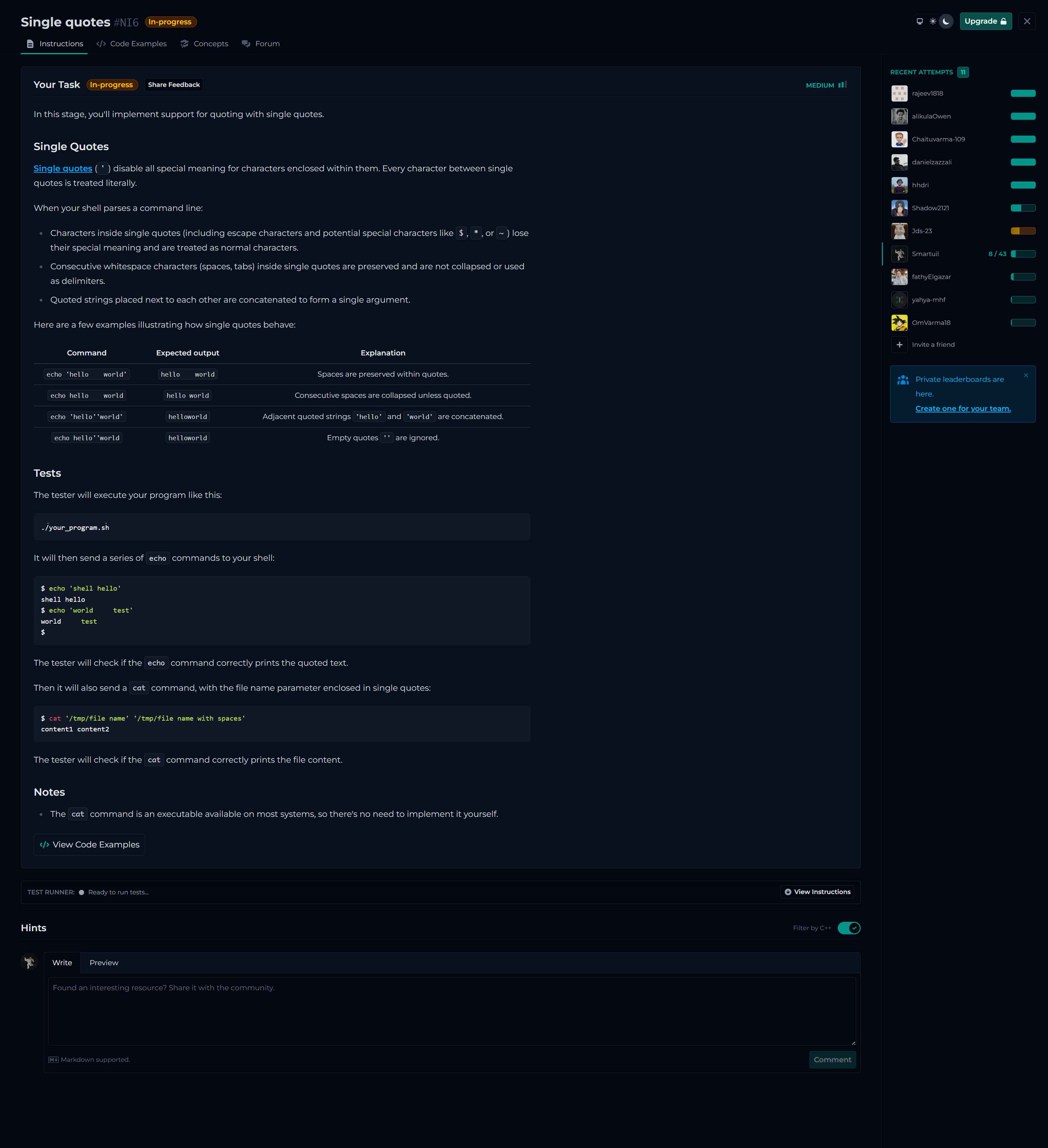Viewport: 1048px width, 1148px height.
Task: Click the markdown supported icon
Action: pyautogui.click(x=53, y=1060)
